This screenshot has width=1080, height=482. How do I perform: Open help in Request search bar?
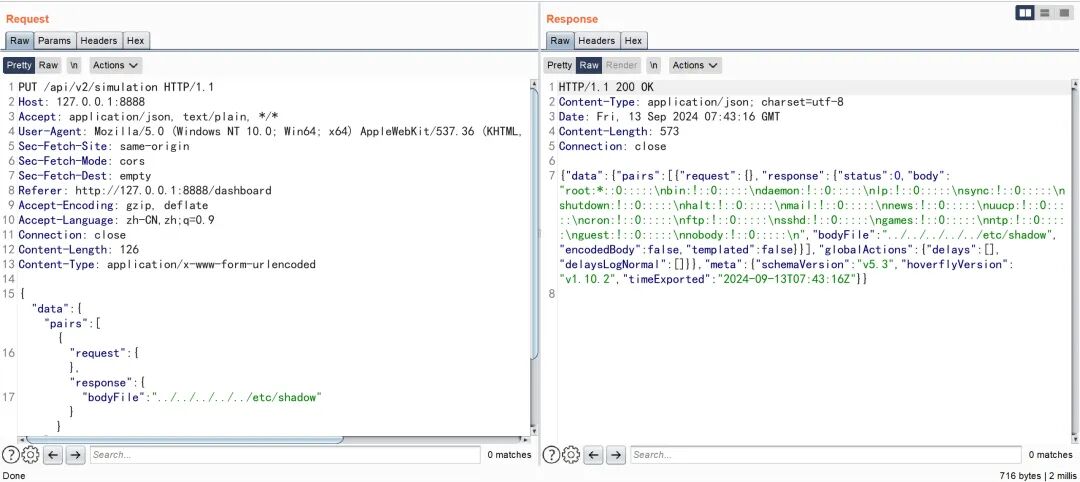click(x=10, y=454)
